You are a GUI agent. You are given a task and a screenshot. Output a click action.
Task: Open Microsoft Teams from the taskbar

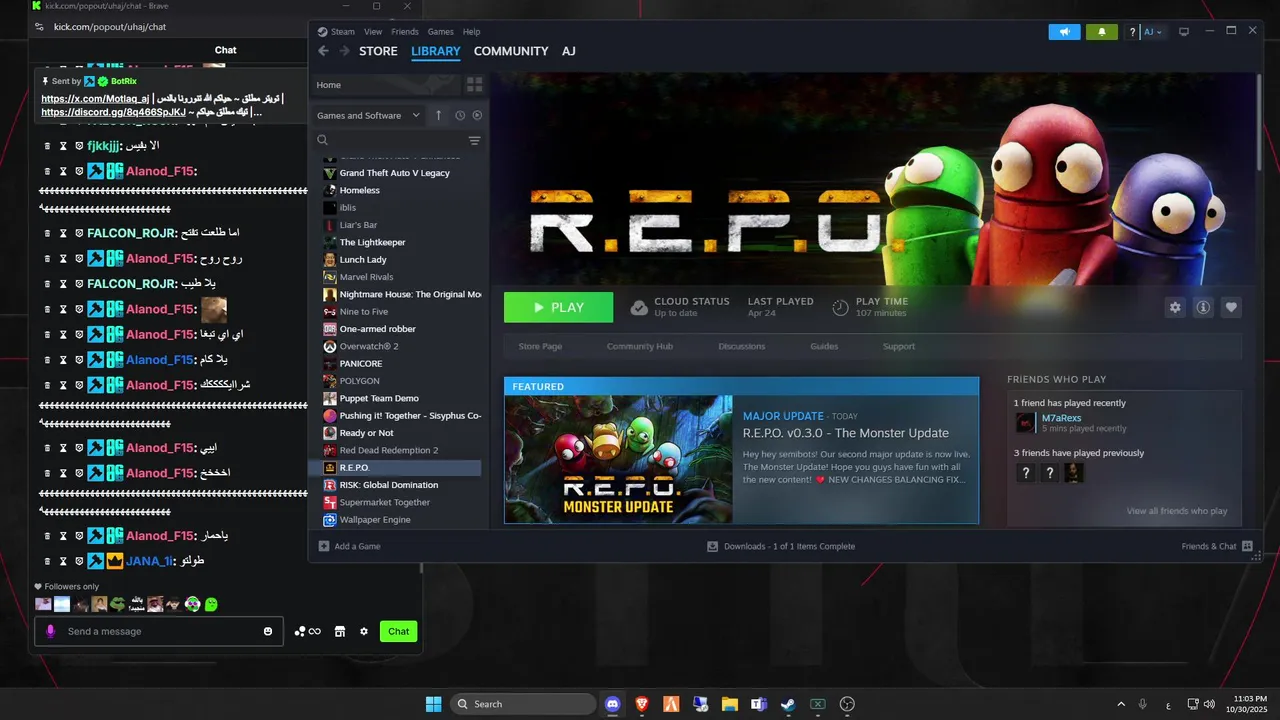(759, 704)
